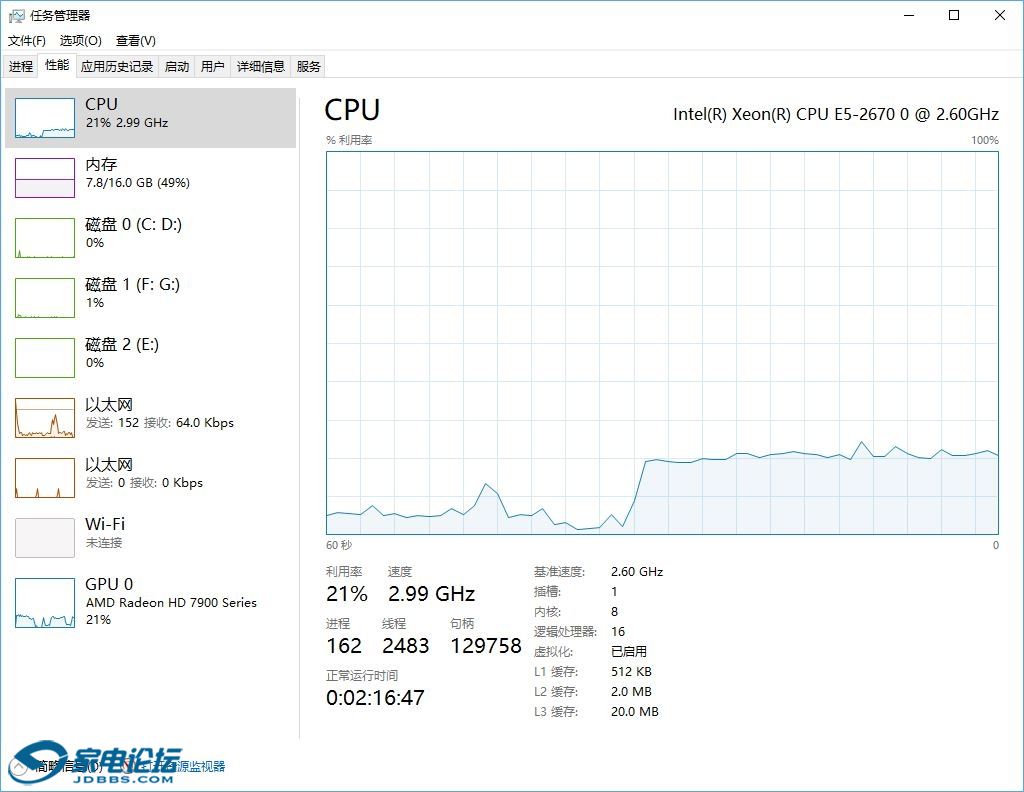Image resolution: width=1024 pixels, height=792 pixels.
Task: Open 磁盘 0 (C: D:) graph icon
Action: point(45,238)
